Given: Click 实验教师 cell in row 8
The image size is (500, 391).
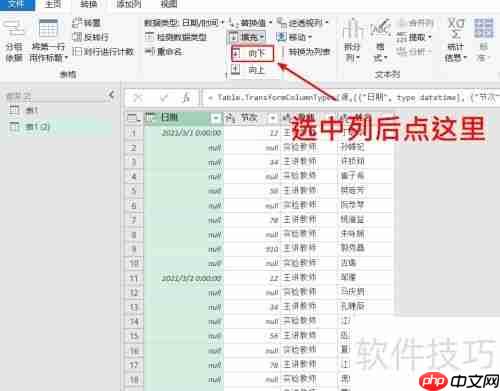Looking at the screenshot, I should click(309, 234).
